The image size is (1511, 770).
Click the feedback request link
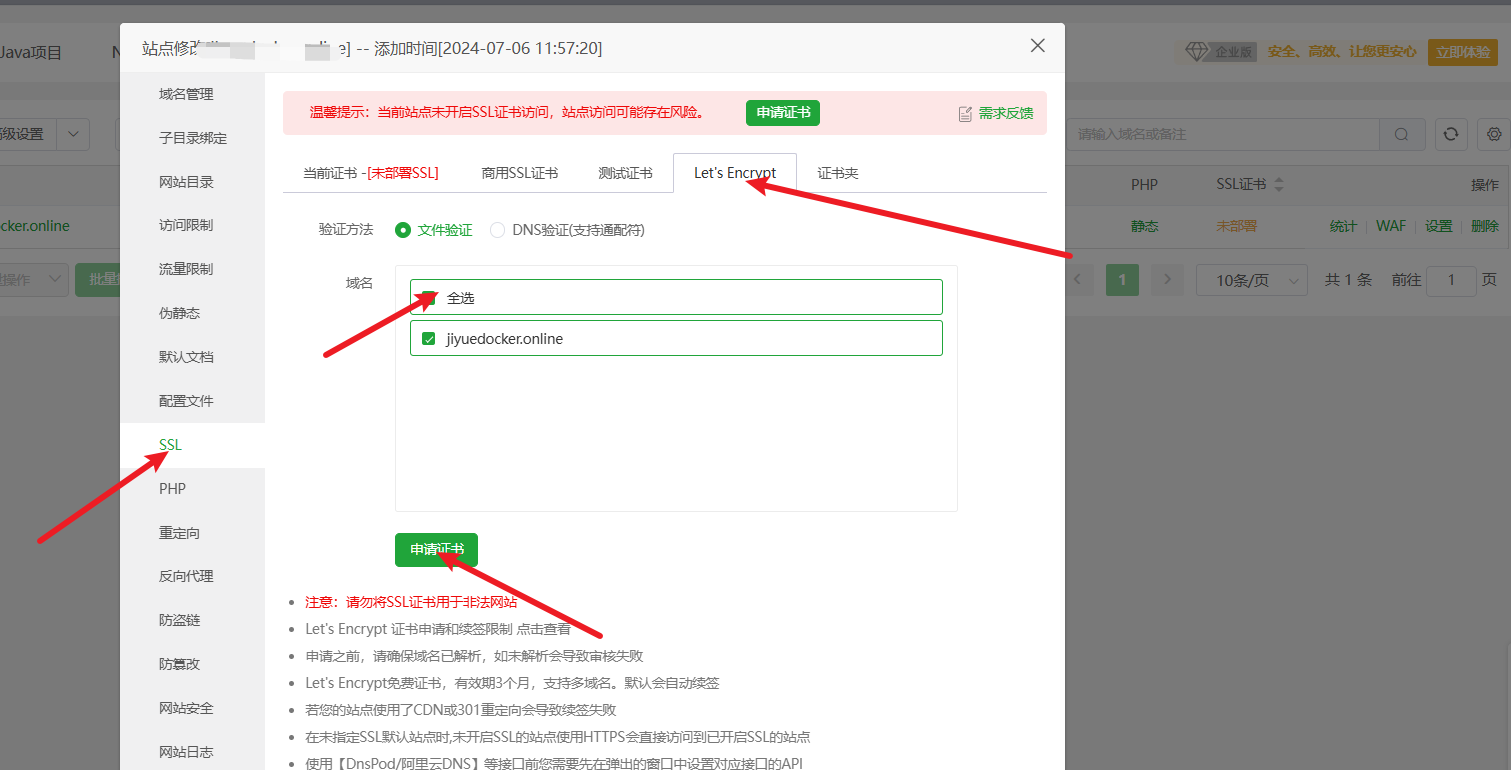1006,114
